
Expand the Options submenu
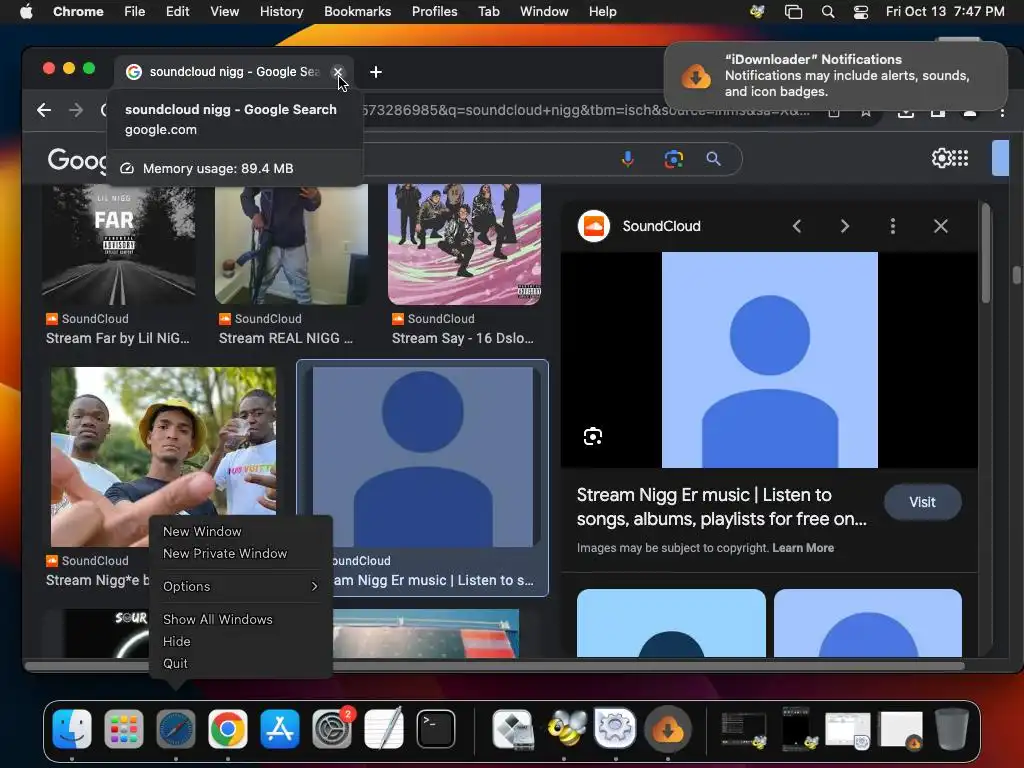coord(240,586)
